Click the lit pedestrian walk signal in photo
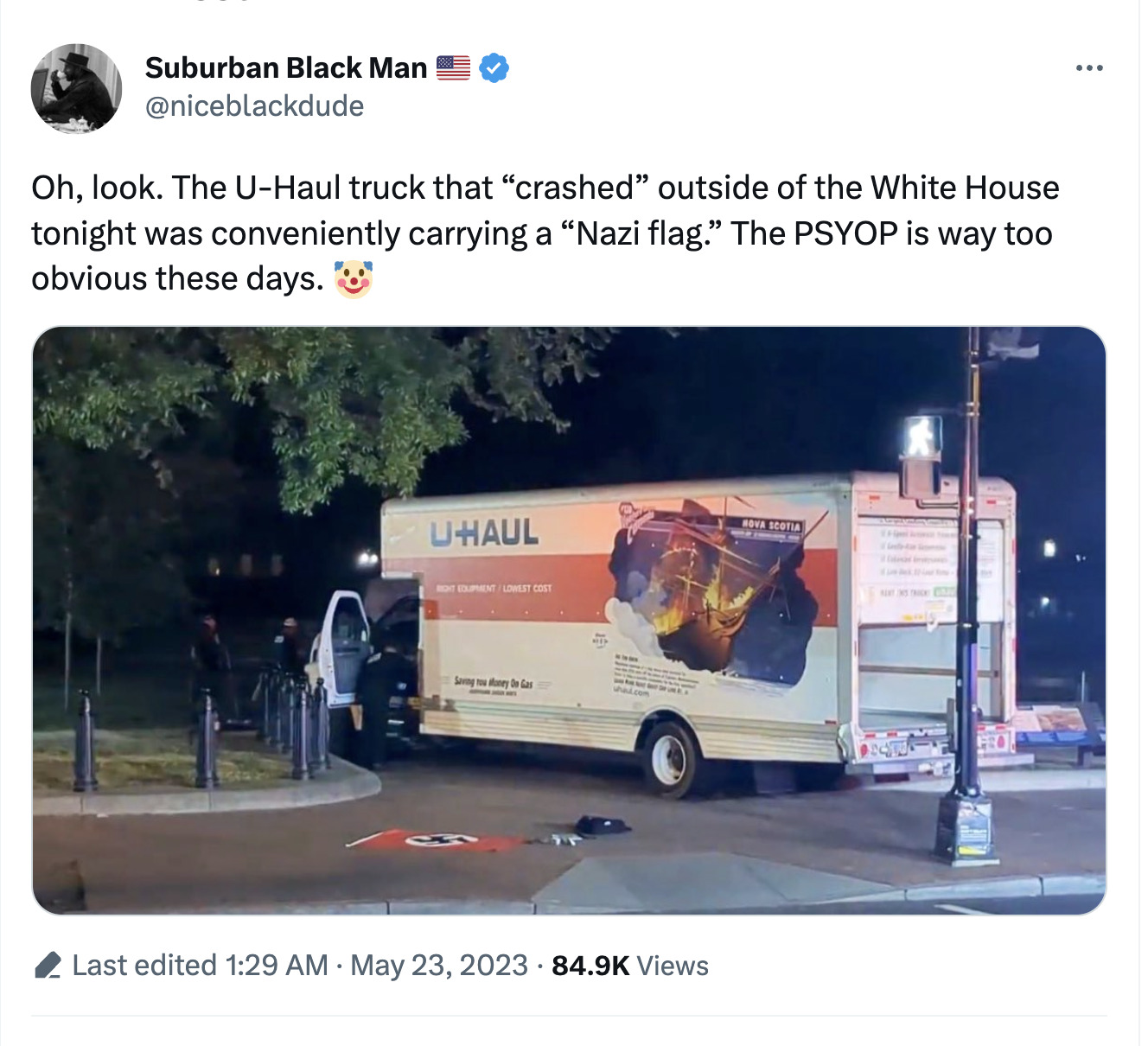 (x=922, y=437)
